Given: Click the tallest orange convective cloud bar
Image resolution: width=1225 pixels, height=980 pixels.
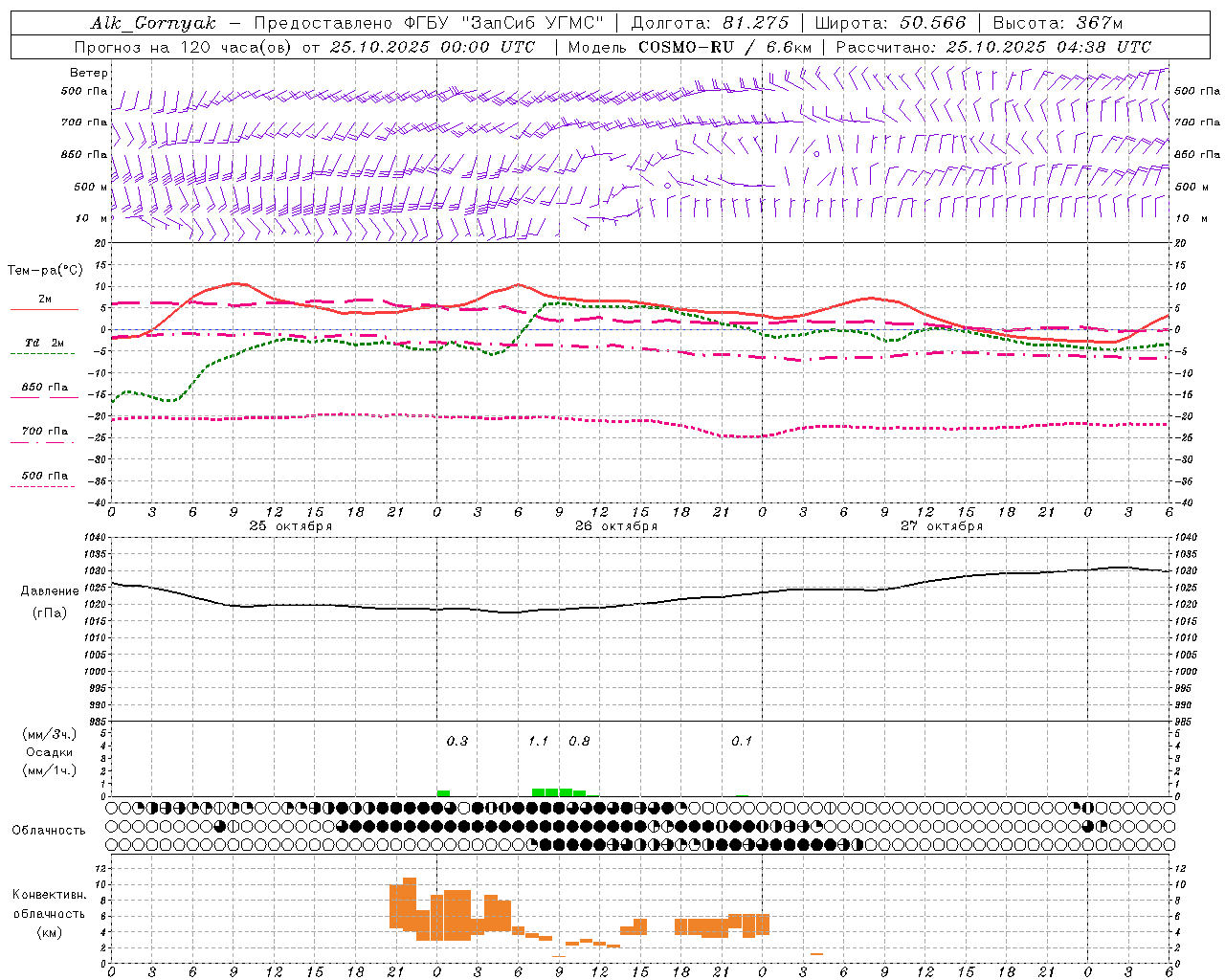Looking at the screenshot, I should [410, 906].
